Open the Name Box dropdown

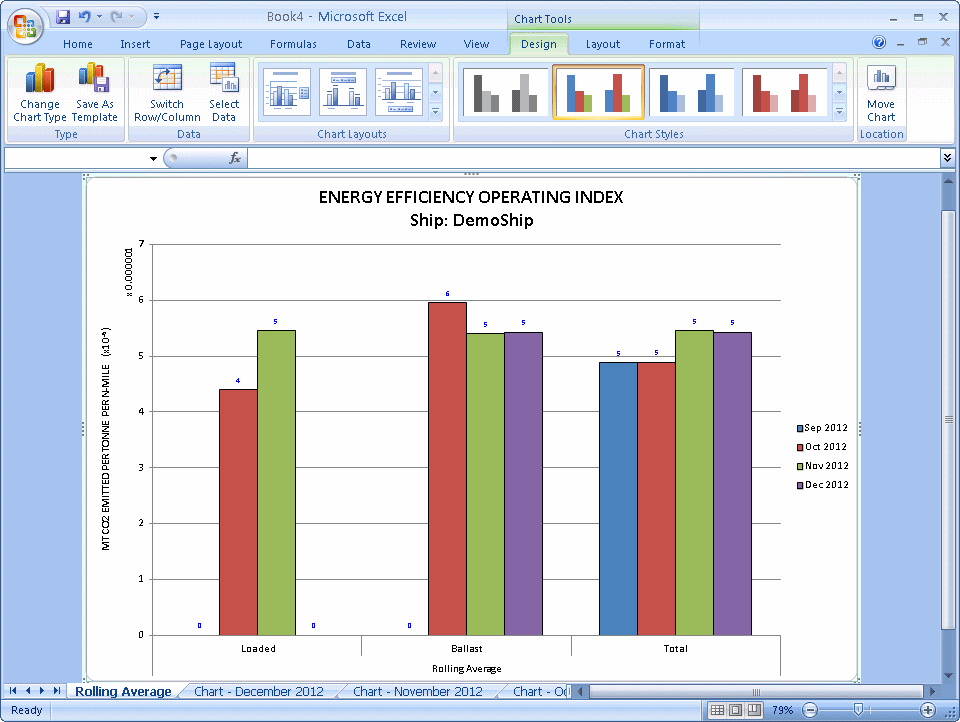click(x=153, y=159)
